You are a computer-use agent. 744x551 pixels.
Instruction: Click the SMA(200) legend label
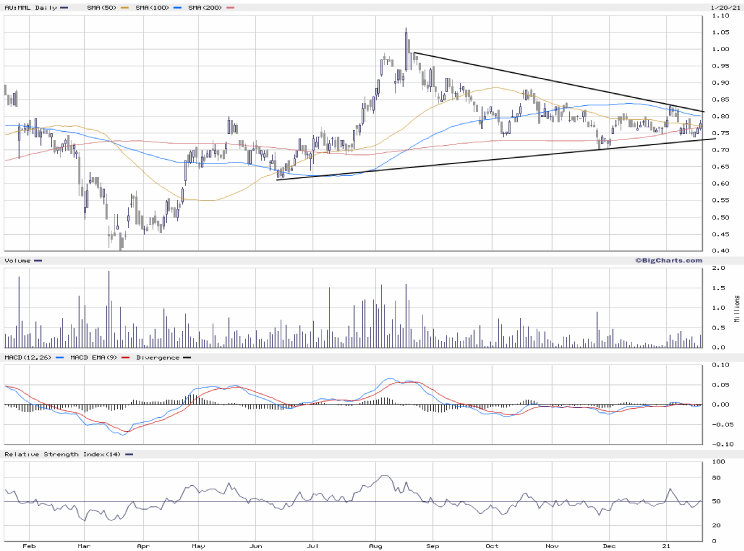(x=205, y=7)
